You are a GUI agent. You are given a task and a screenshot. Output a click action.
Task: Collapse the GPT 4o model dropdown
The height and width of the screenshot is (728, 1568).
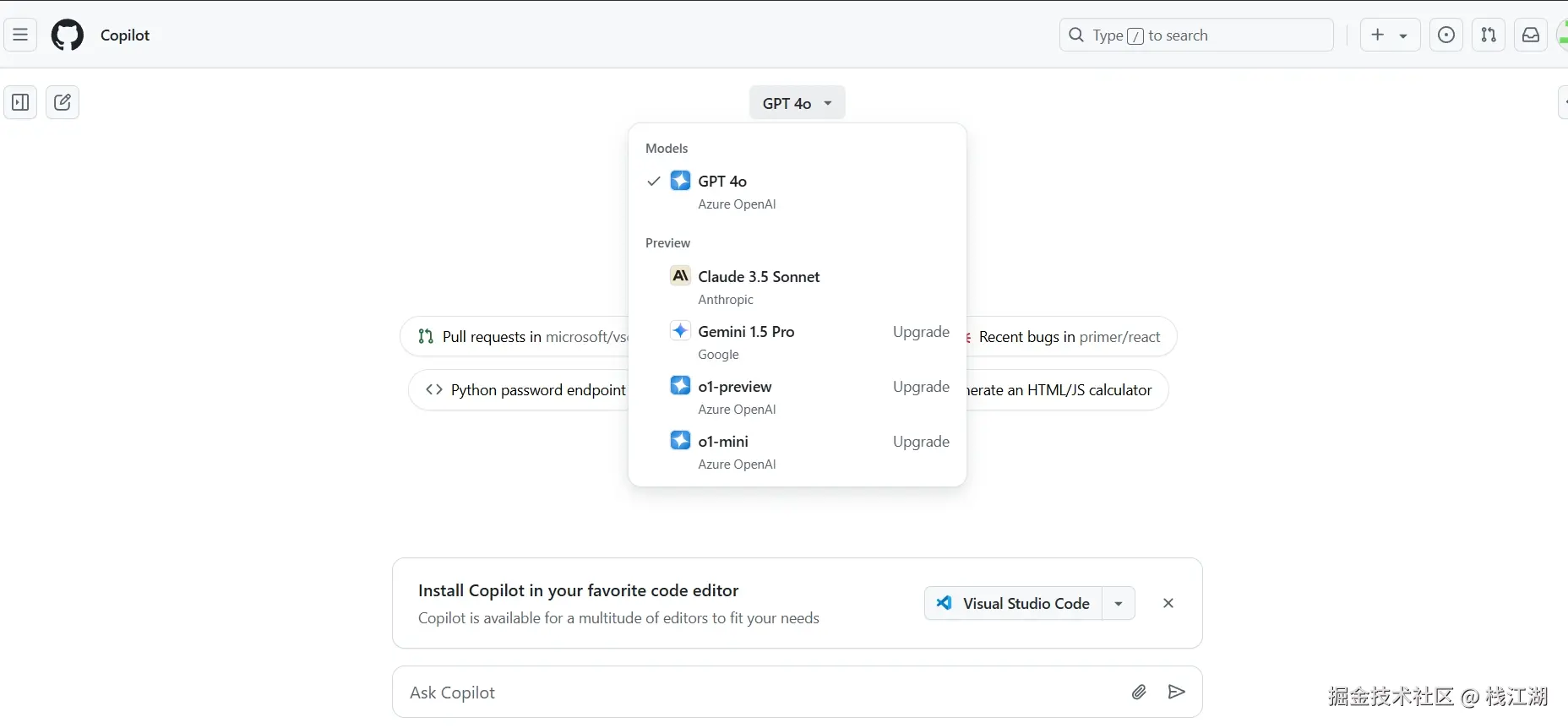click(x=797, y=103)
